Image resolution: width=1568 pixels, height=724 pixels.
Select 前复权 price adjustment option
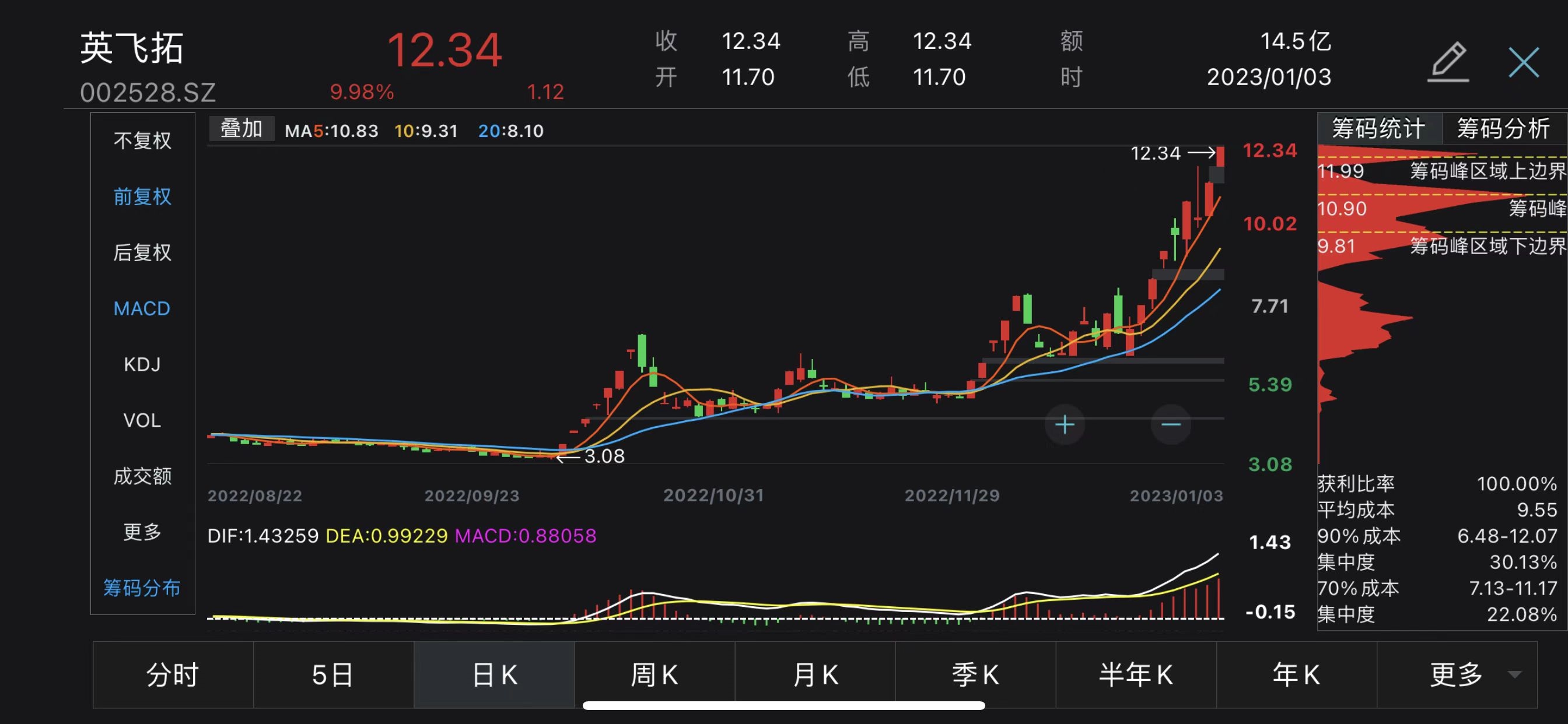pos(142,196)
